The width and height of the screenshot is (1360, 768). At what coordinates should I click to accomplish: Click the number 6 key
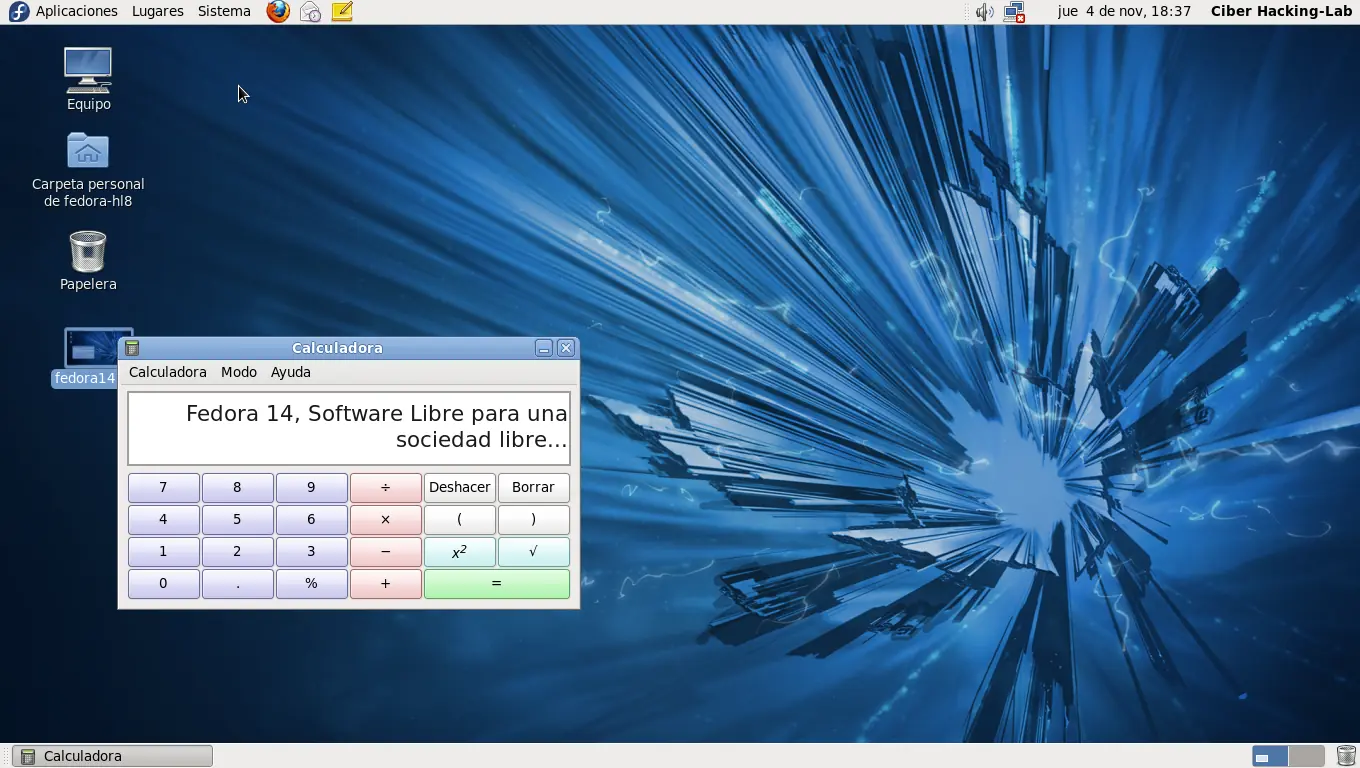[312, 520]
